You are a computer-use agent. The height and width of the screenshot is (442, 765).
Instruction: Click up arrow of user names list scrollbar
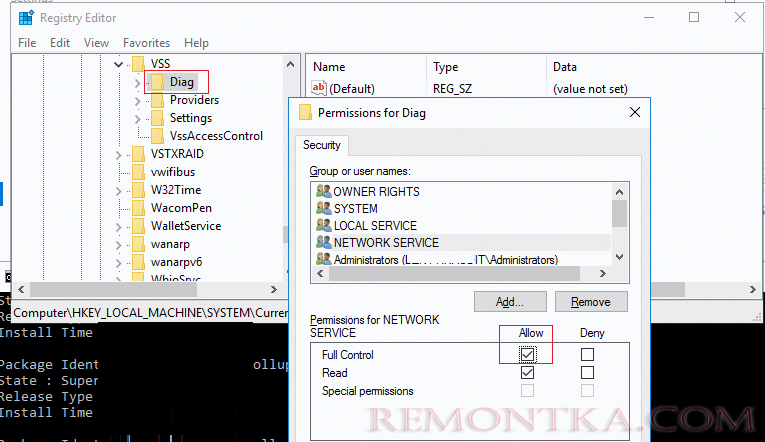(620, 192)
